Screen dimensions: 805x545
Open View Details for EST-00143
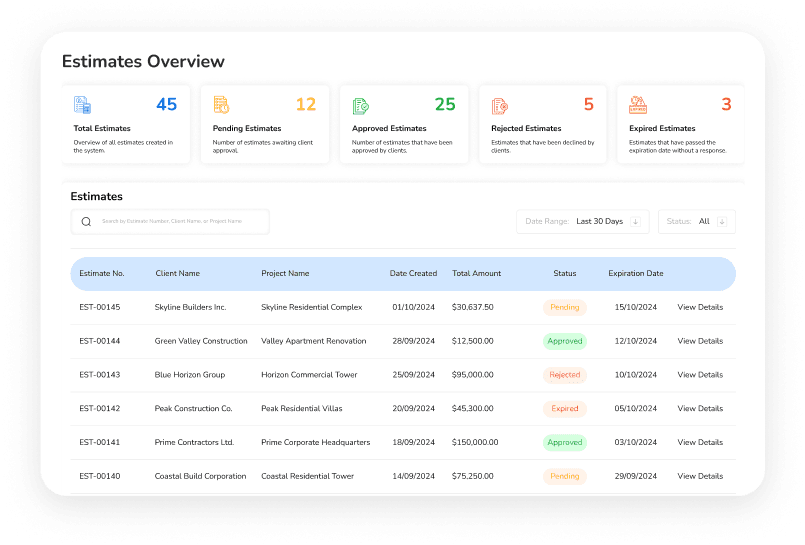click(x=700, y=375)
